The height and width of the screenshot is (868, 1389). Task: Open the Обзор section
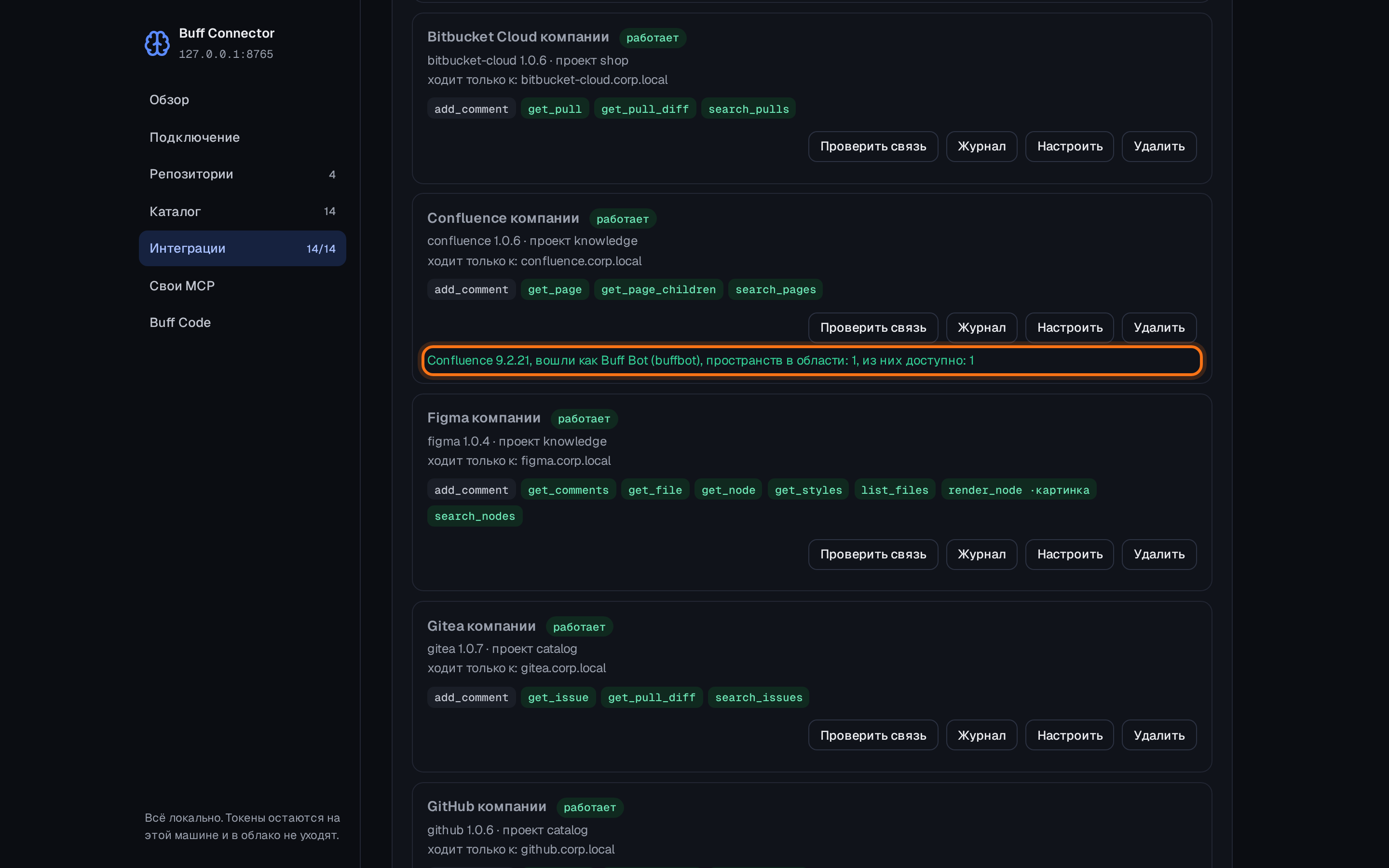[242, 100]
